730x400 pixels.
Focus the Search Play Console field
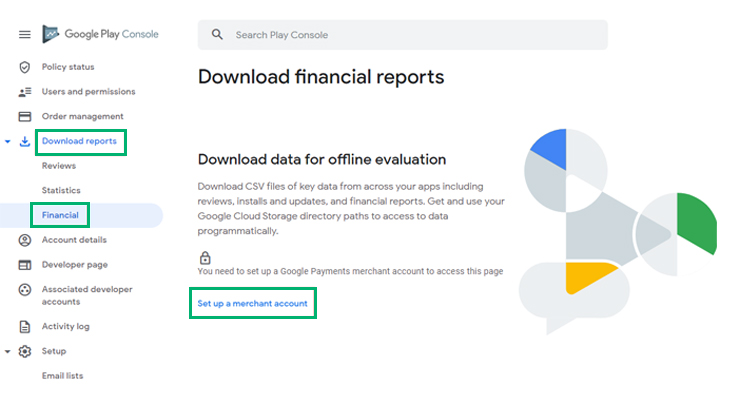click(403, 35)
